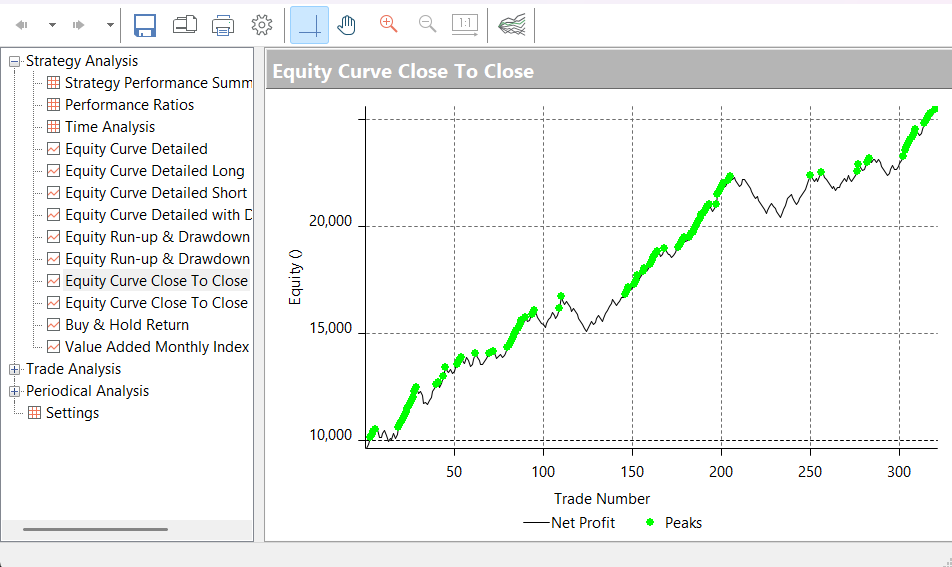Image resolution: width=952 pixels, height=567 pixels.
Task: Click the 250 x-axis label
Action: pos(810,472)
